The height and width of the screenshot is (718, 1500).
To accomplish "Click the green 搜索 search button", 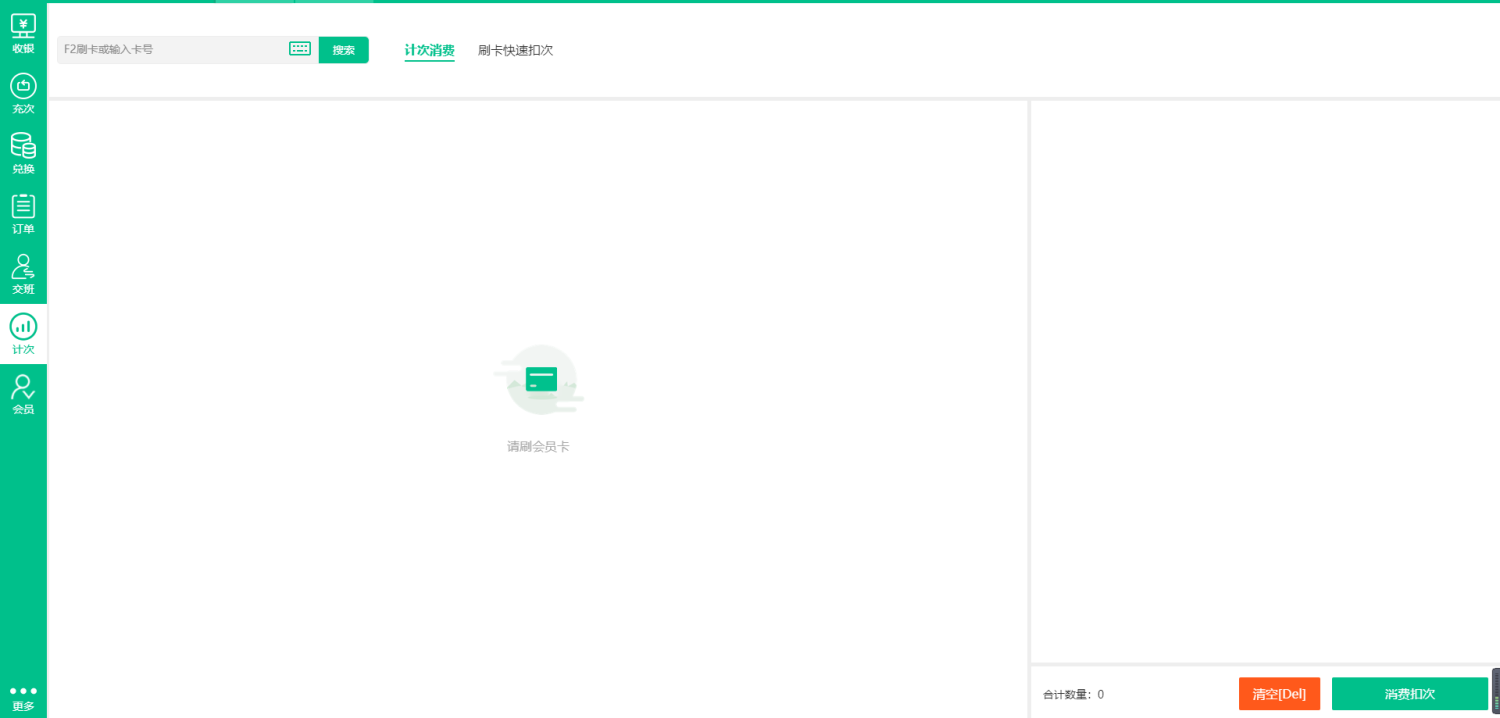I will pyautogui.click(x=343, y=49).
